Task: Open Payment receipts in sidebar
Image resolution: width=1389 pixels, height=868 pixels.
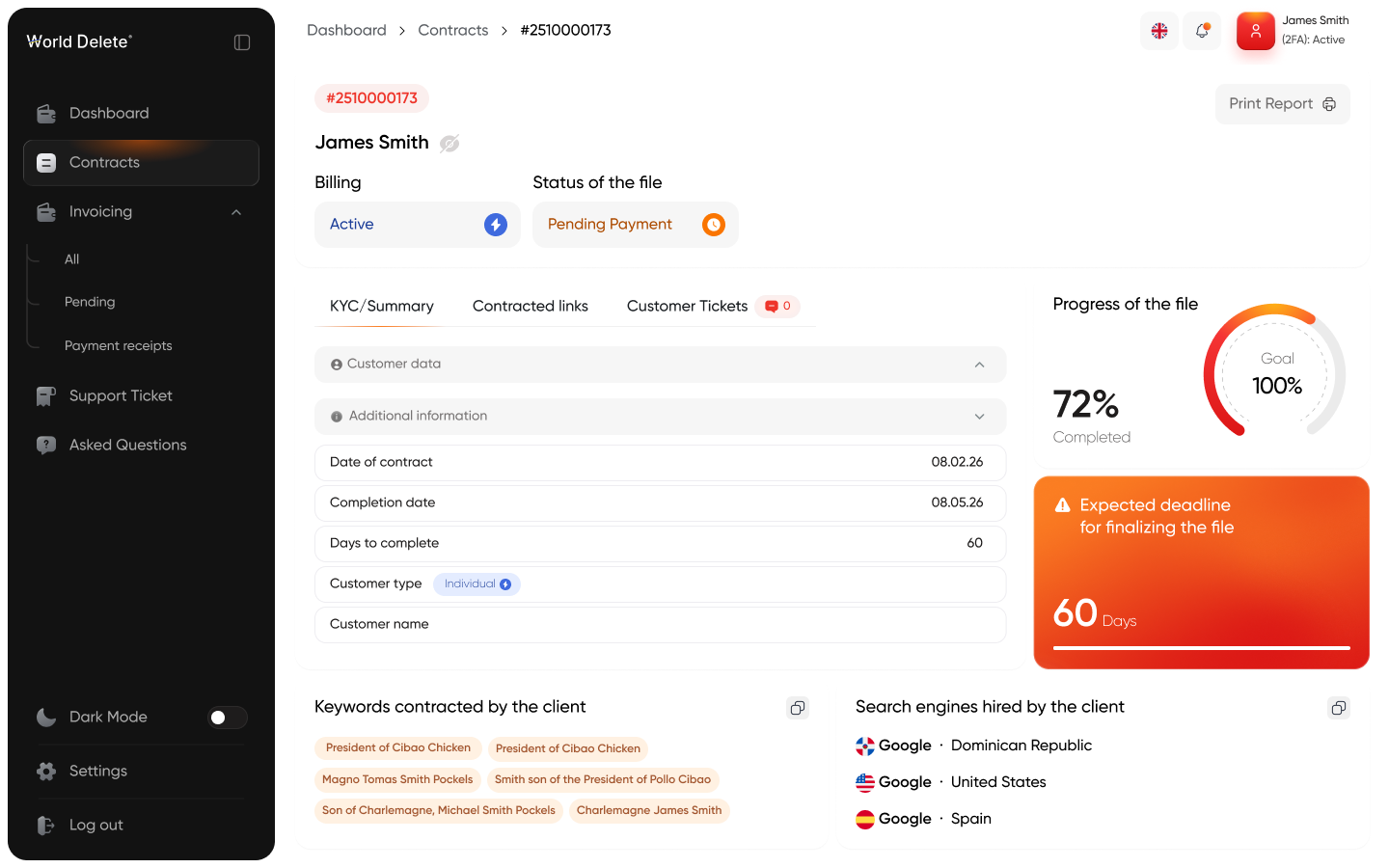Action: point(118,345)
